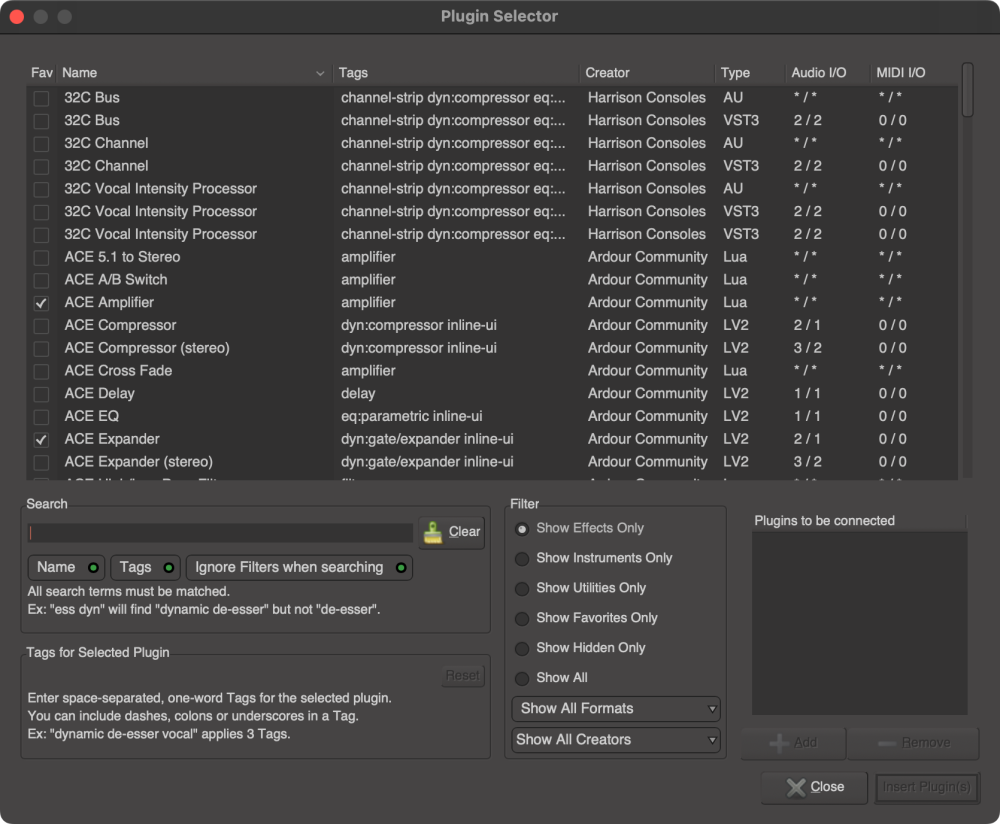The image size is (1000, 824).
Task: Select the ACE Amplifier plugin row
Action: (492, 303)
